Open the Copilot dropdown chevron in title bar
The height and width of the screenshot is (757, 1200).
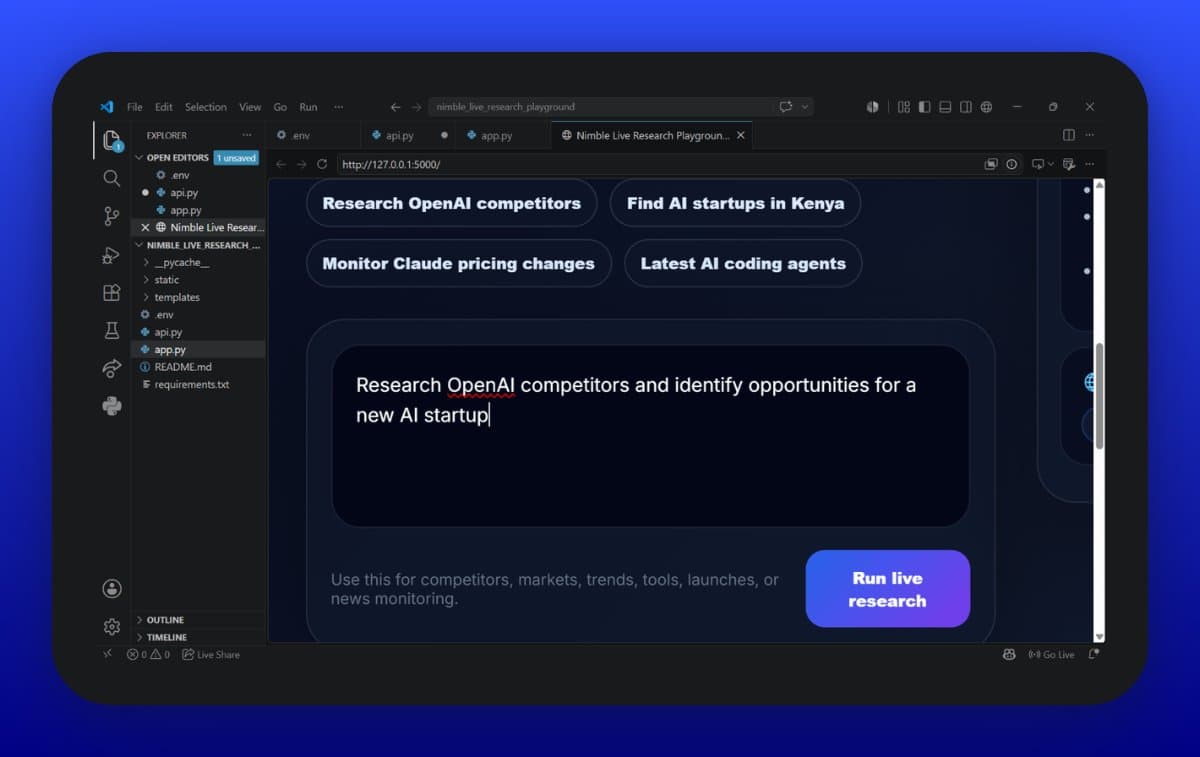(x=804, y=107)
